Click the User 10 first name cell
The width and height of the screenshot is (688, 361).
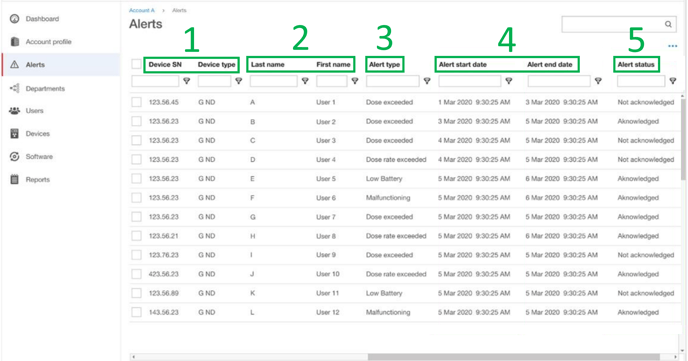[328, 274]
